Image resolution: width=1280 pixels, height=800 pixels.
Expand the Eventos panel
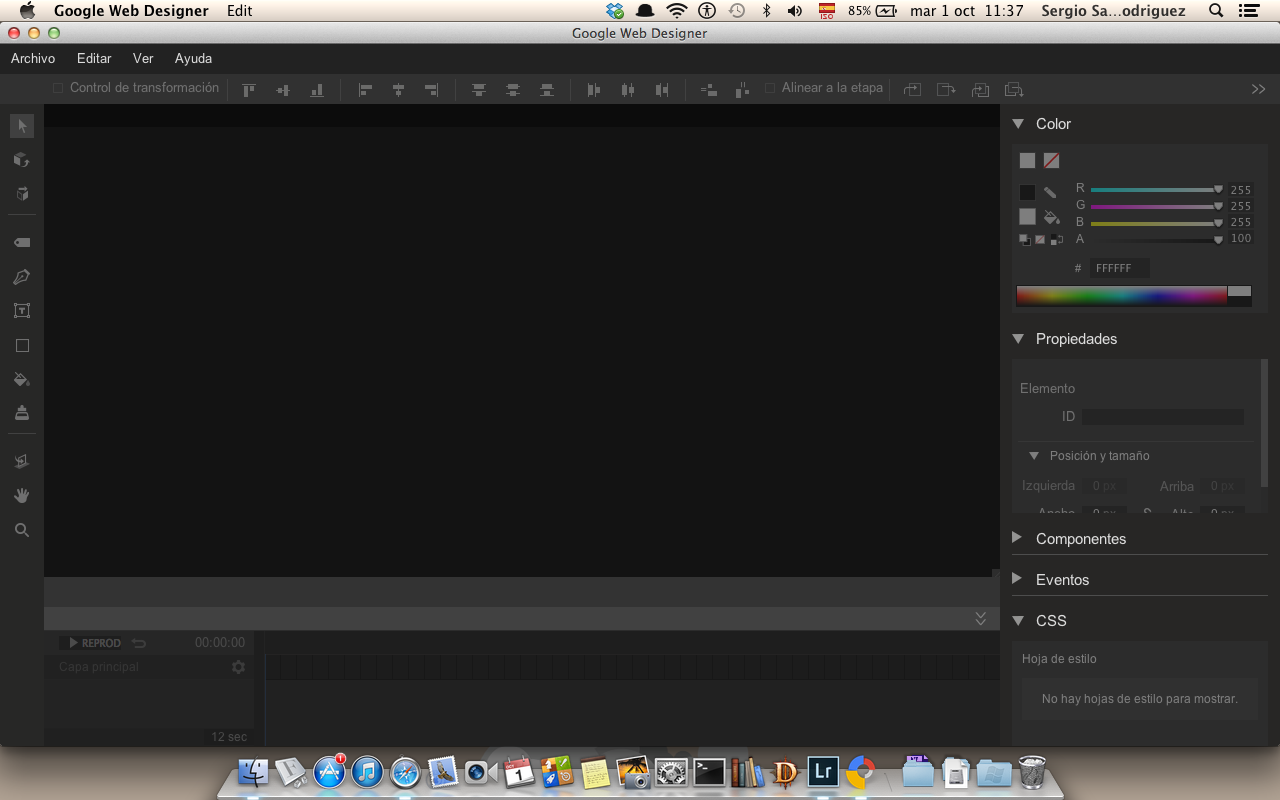1017,579
